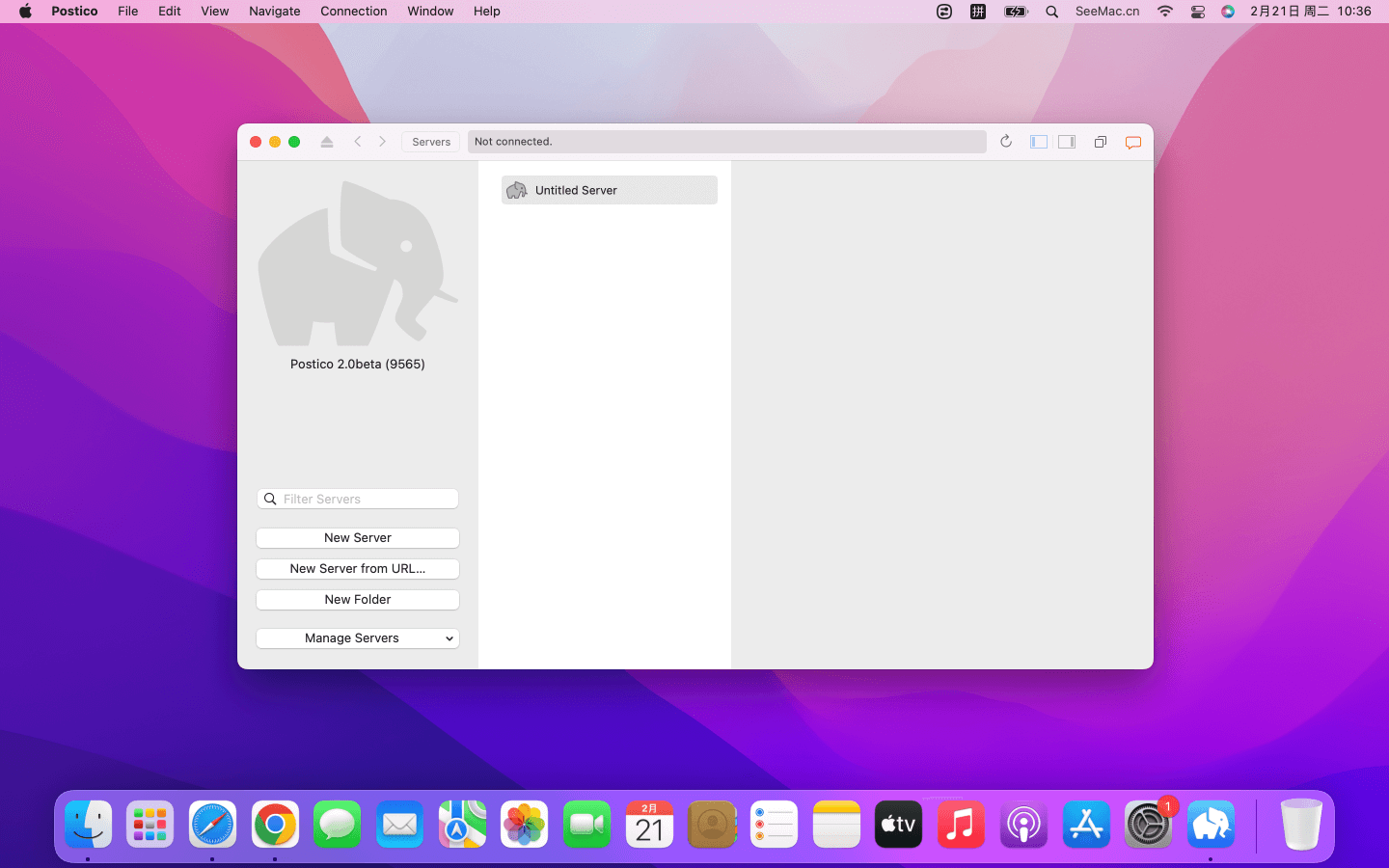Open Music from the Dock
This screenshot has height=868, width=1389.
961,825
